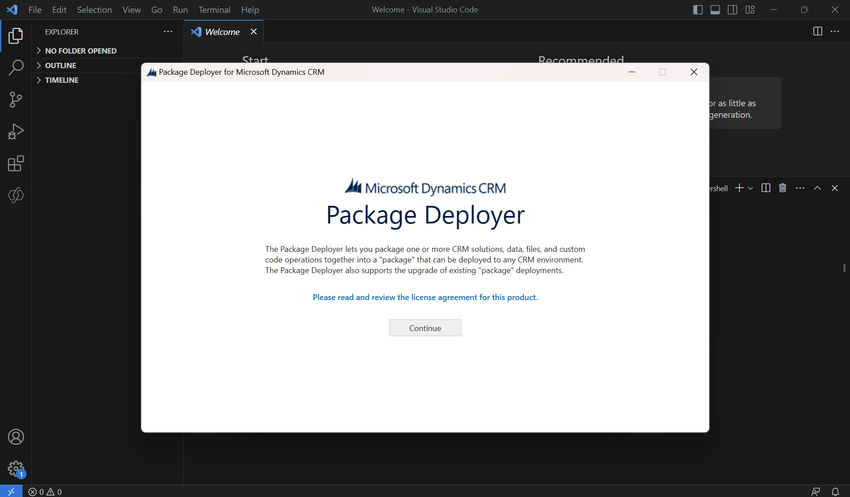The width and height of the screenshot is (850, 497).
Task: Open the Search view in activity bar
Action: (16, 68)
